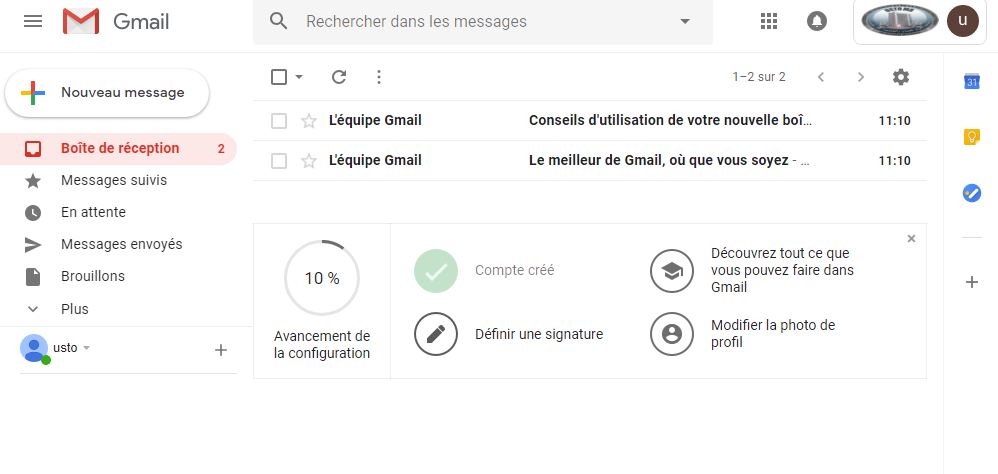Open the select-all dropdown arrow
998x474 pixels.
pos(299,77)
